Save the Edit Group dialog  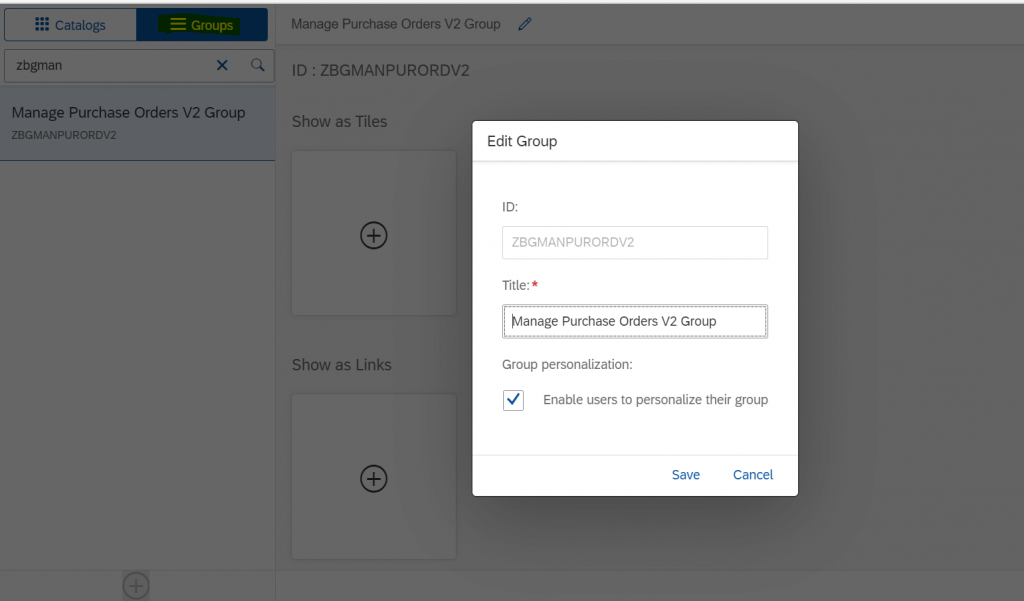pos(686,475)
